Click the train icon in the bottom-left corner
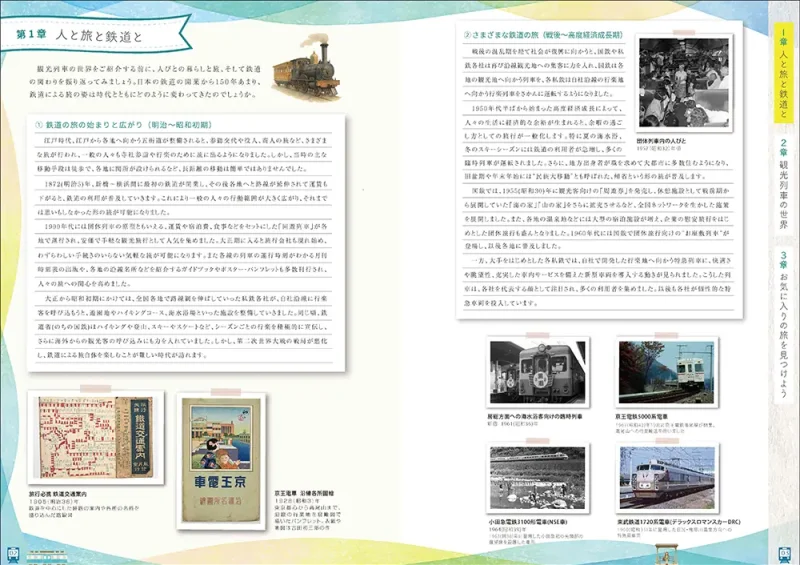The width and height of the screenshot is (800, 565). pos(14,553)
